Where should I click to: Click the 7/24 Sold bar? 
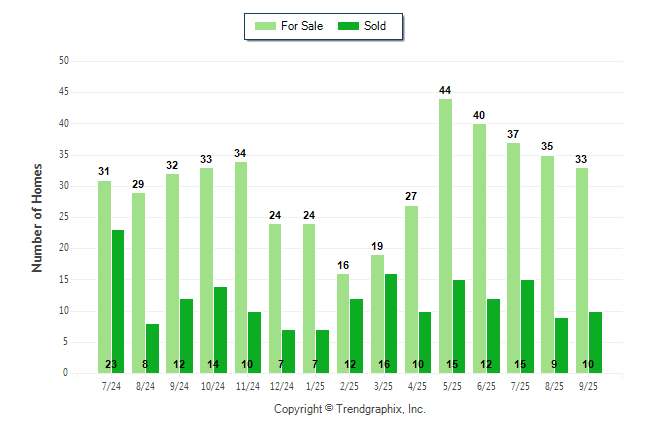[x=118, y=301]
